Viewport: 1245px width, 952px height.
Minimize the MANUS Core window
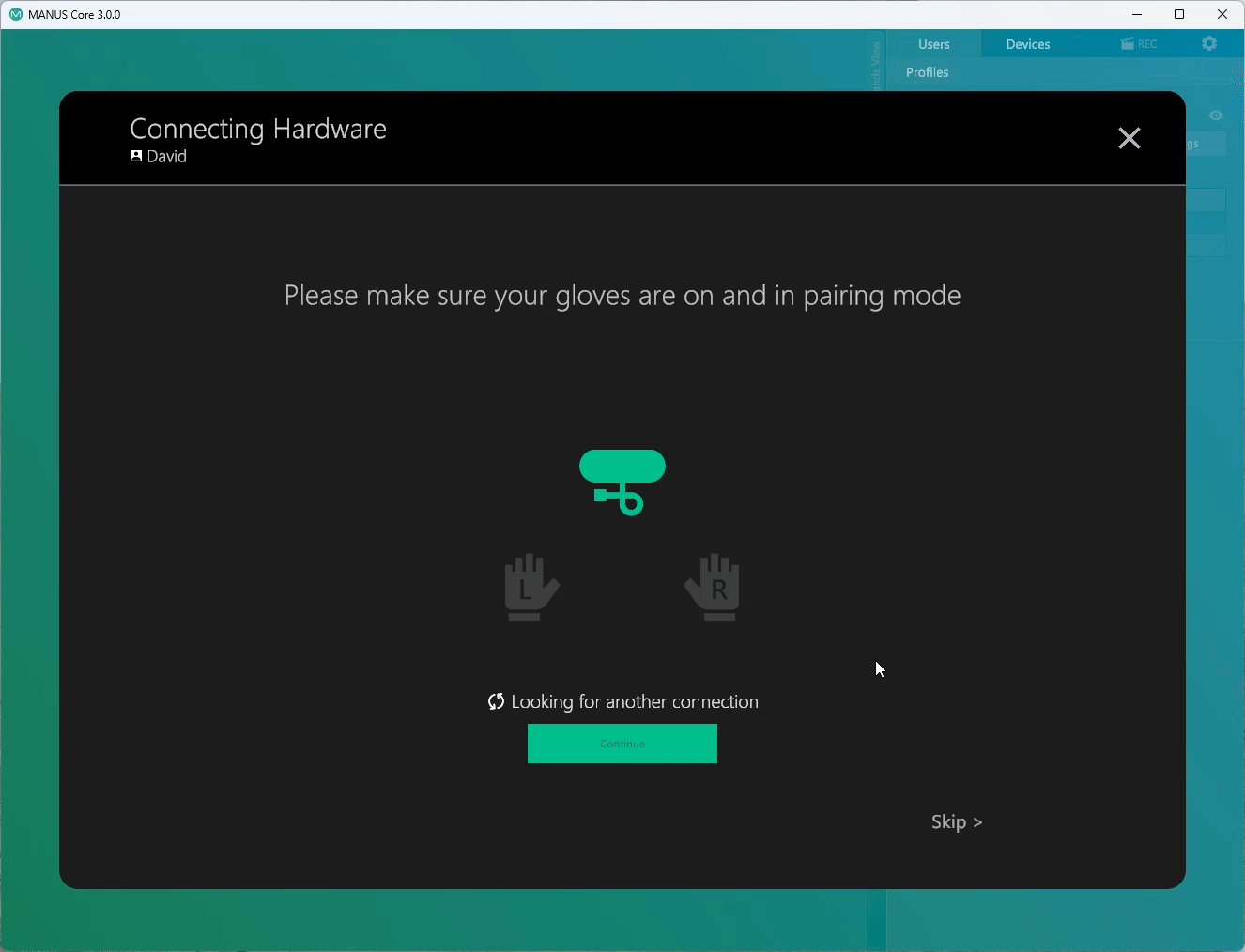coord(1137,14)
